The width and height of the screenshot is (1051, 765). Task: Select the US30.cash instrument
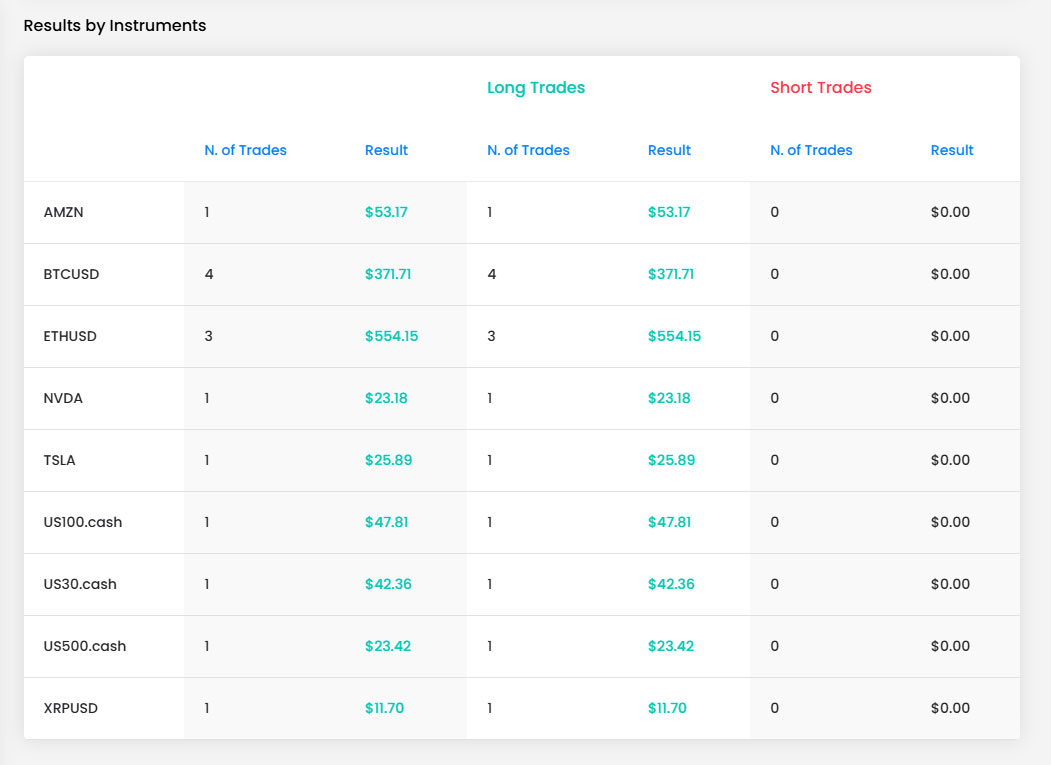(80, 585)
